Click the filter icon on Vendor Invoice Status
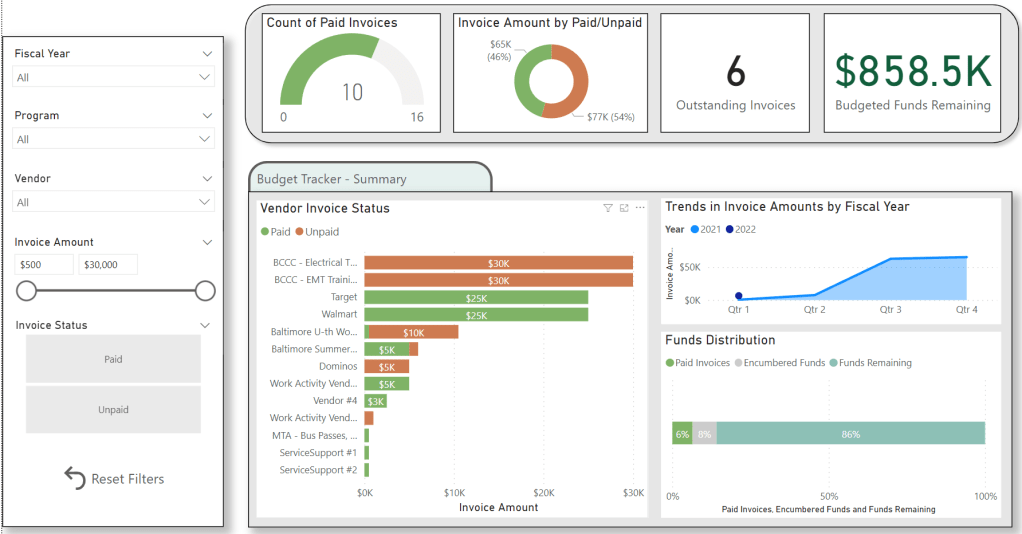This screenshot has width=1022, height=534. 607,208
